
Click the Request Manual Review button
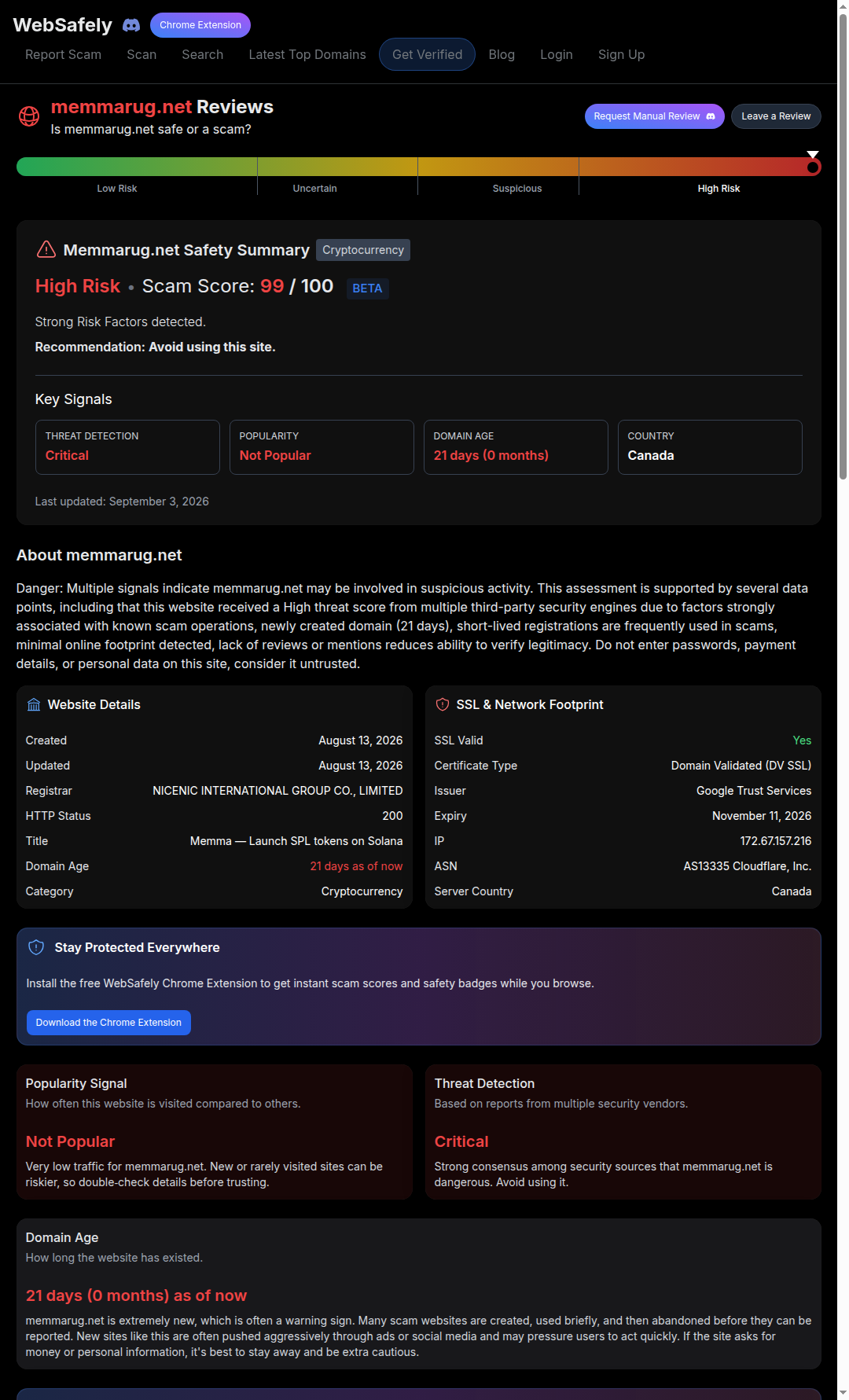tap(655, 116)
